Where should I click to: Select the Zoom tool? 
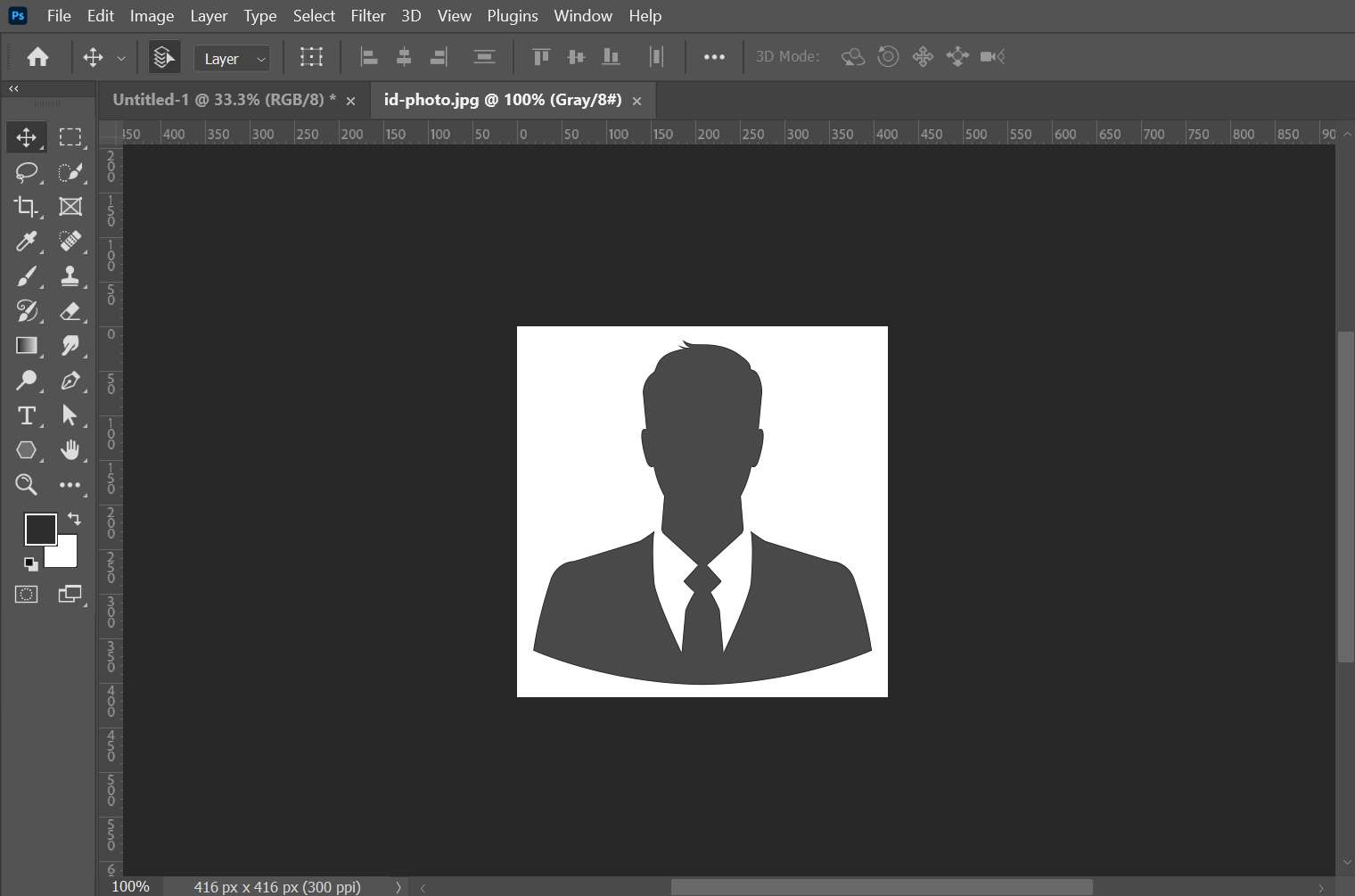click(x=26, y=484)
